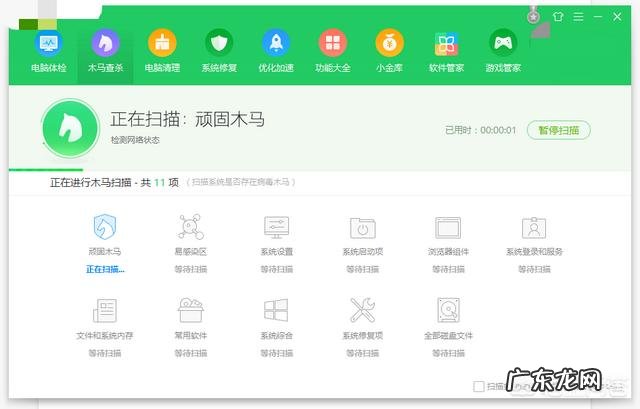
Task: Select the 文件和系统内存 document icon
Action: coord(105,311)
